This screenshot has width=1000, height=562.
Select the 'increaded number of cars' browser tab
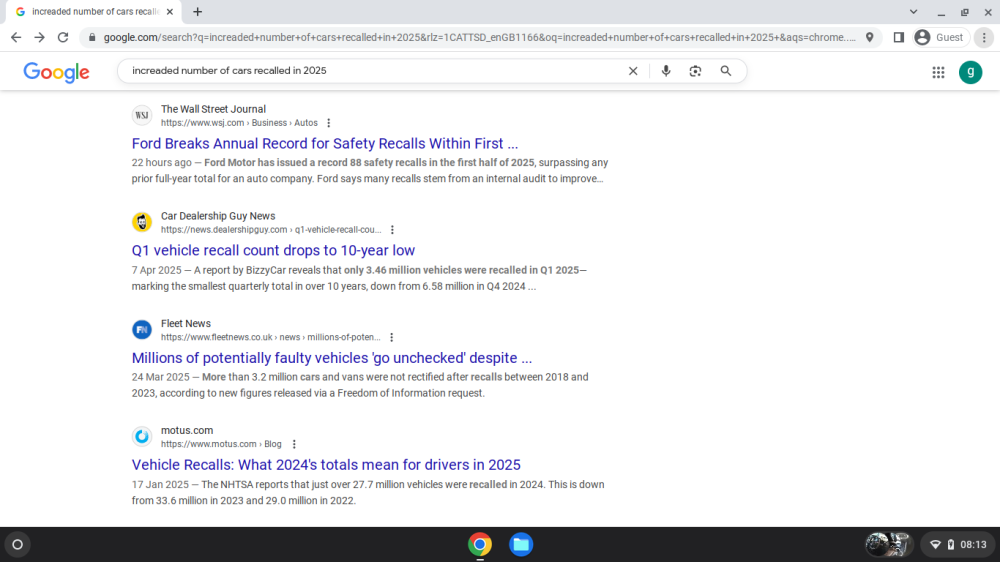click(94, 11)
